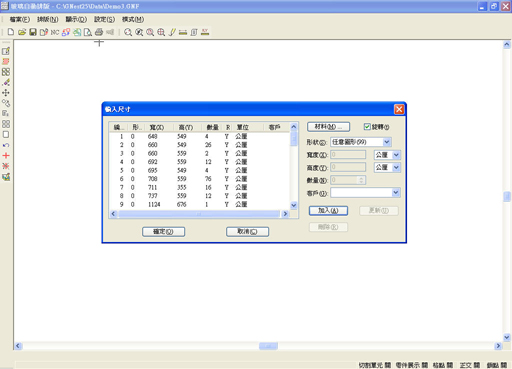Select row 6 with quantity 76

199,179
